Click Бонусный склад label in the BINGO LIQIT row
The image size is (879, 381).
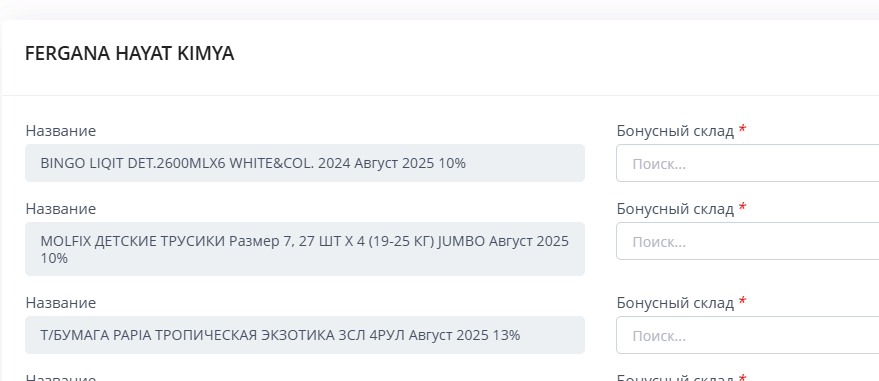click(675, 131)
